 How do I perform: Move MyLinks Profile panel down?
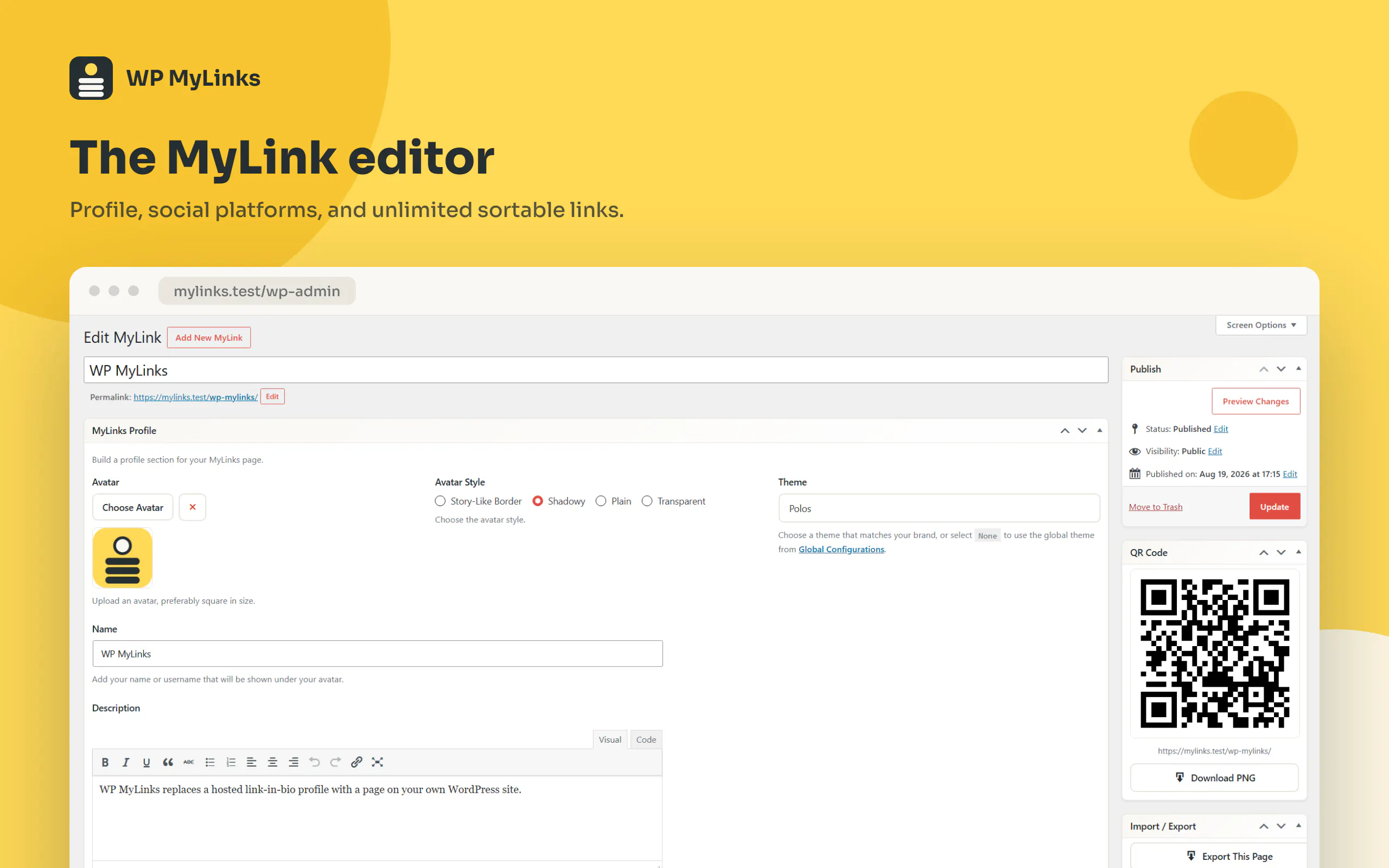click(x=1082, y=431)
